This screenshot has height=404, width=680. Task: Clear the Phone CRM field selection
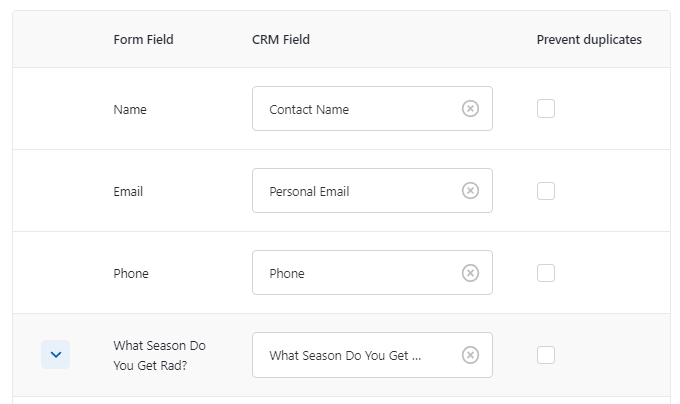(470, 273)
